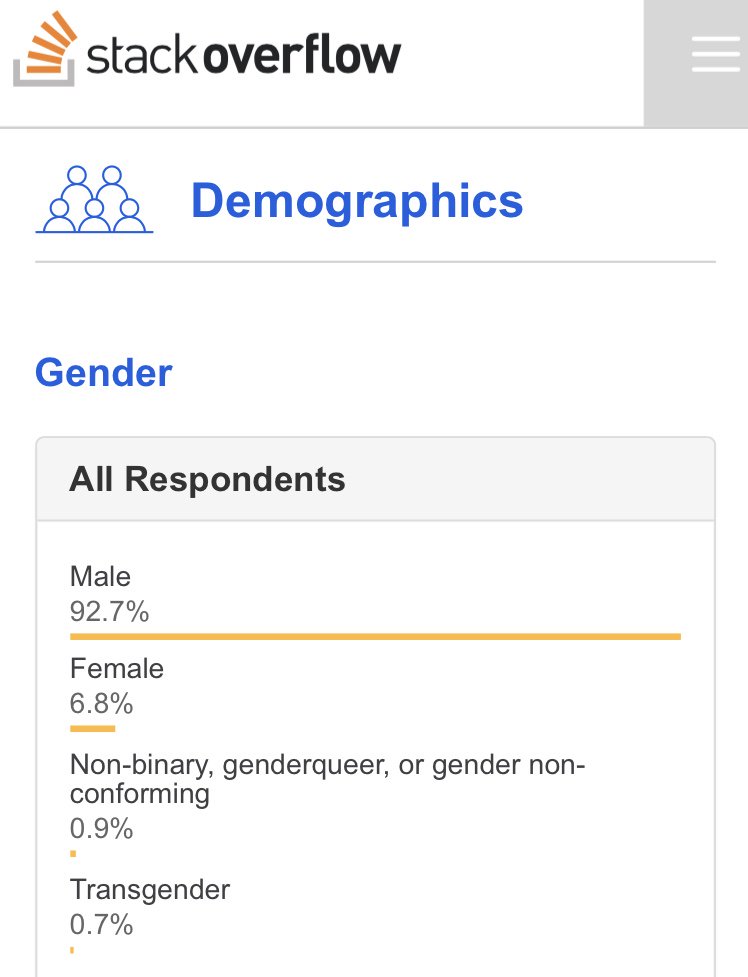
Task: Select the Female label
Action: 117,669
